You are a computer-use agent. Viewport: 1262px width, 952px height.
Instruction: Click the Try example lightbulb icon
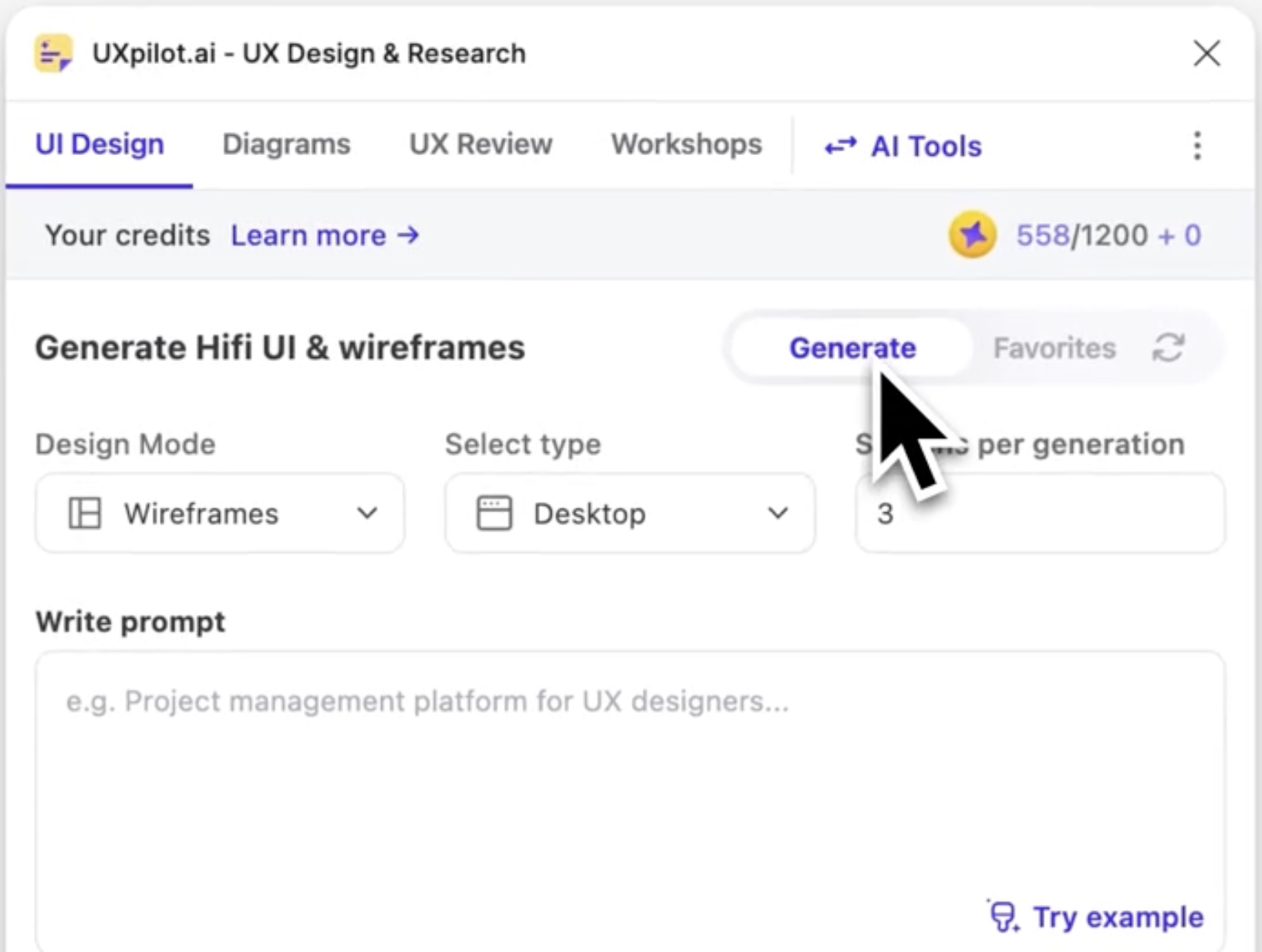click(x=1003, y=917)
